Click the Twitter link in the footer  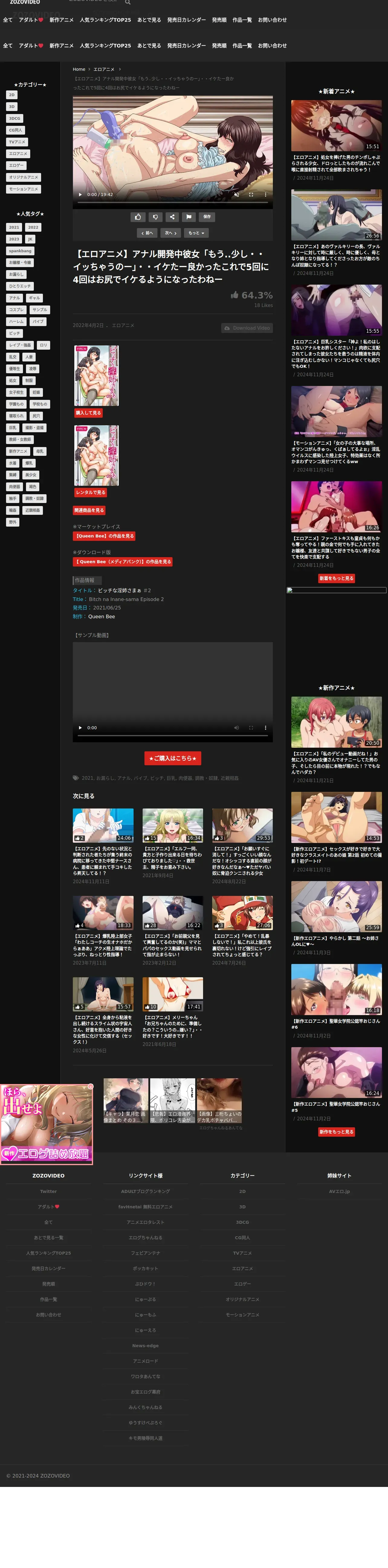(48, 1192)
